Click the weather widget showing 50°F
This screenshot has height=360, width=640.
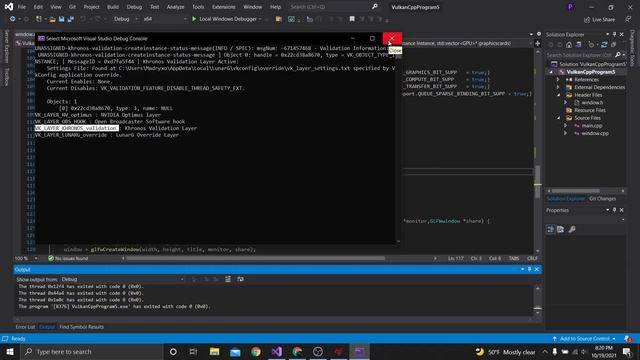click(505, 352)
